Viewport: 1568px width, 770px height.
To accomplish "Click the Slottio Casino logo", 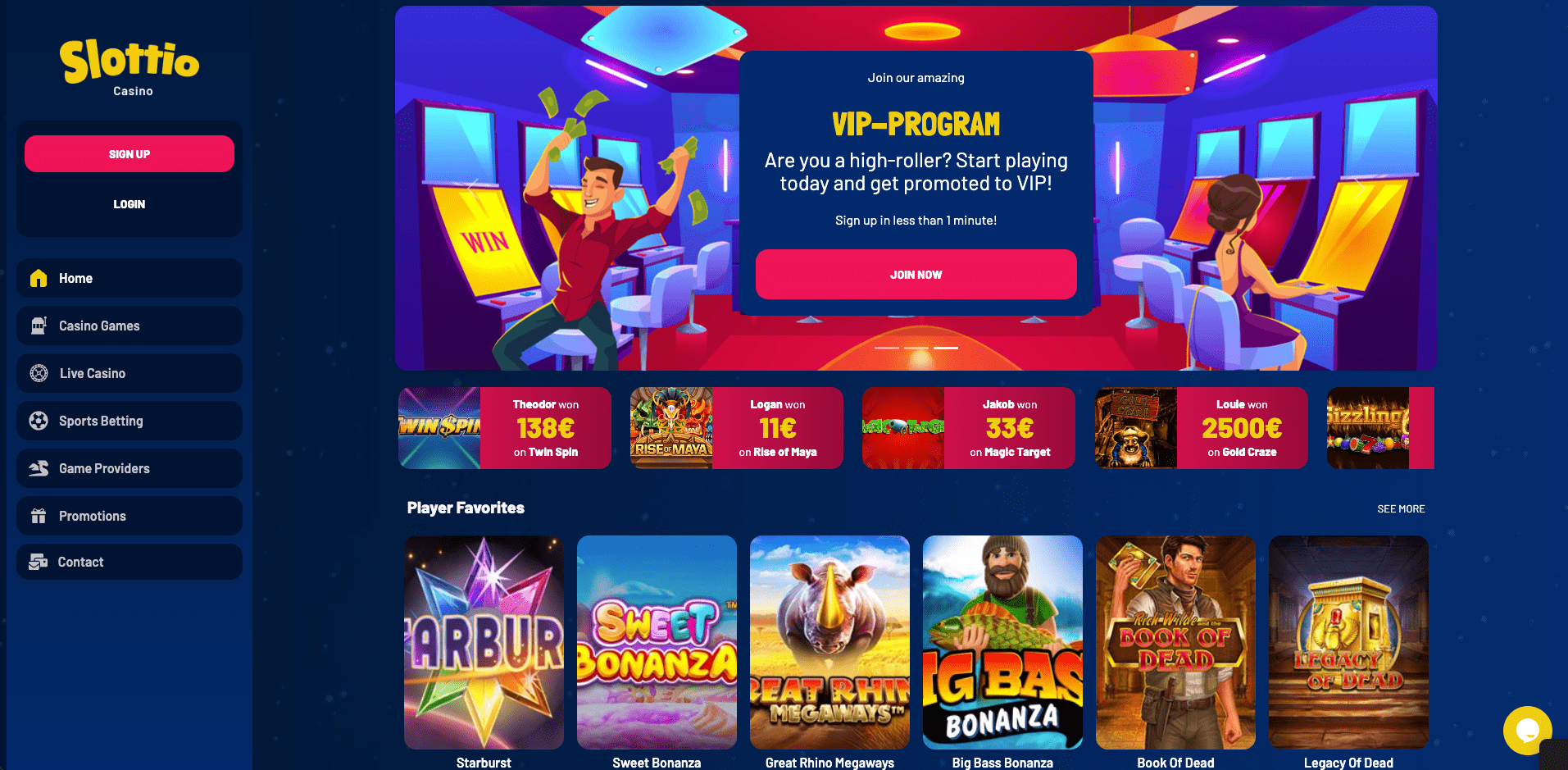I will pos(130,68).
